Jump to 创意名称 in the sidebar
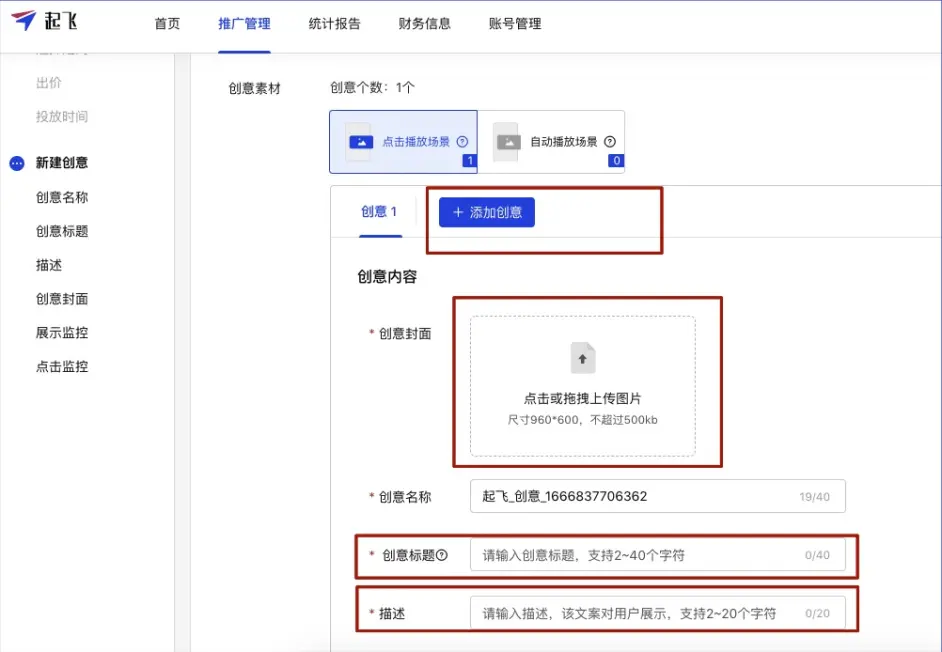 pyautogui.click(x=62, y=197)
